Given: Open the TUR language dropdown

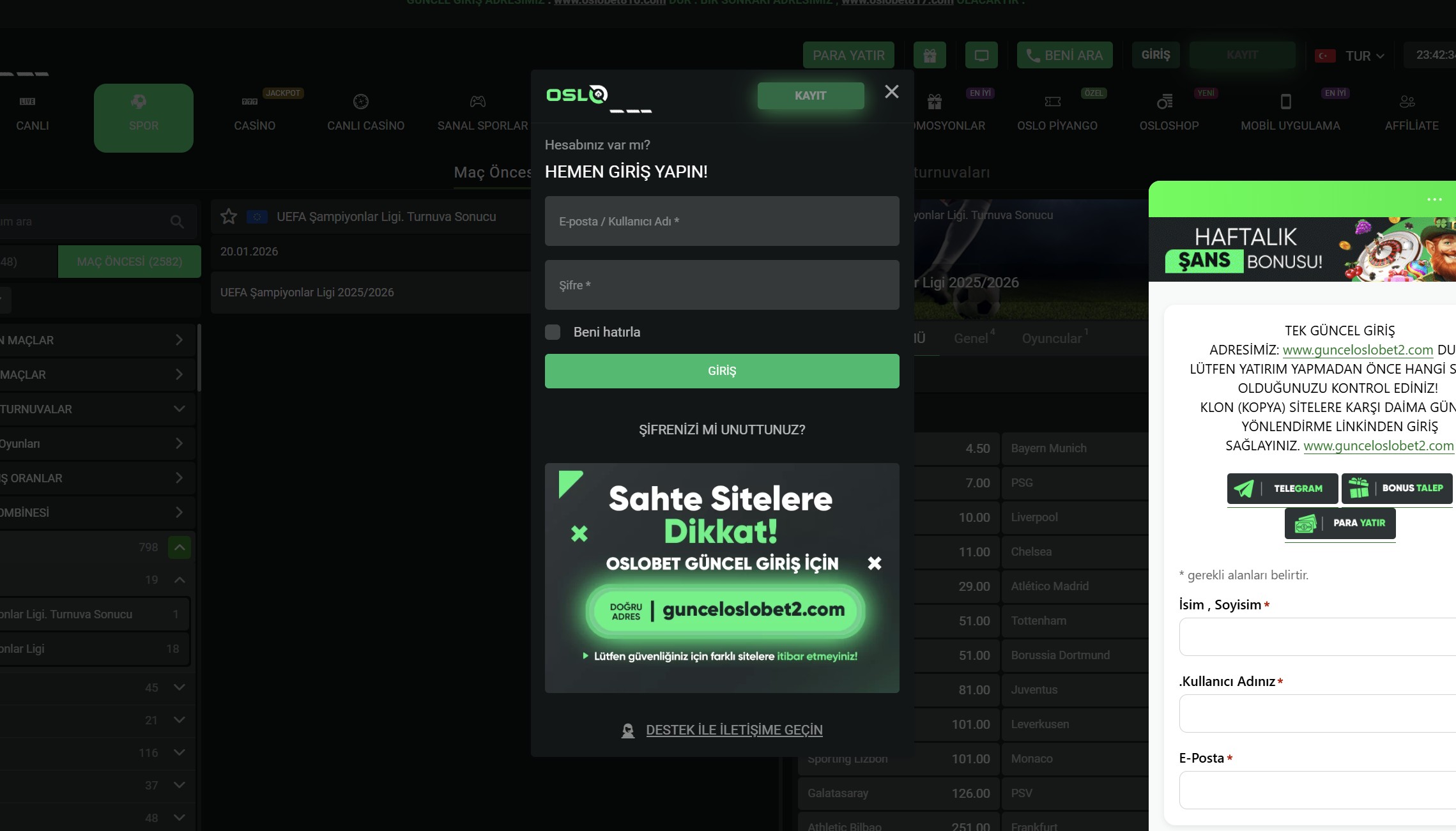Looking at the screenshot, I should click(1364, 56).
